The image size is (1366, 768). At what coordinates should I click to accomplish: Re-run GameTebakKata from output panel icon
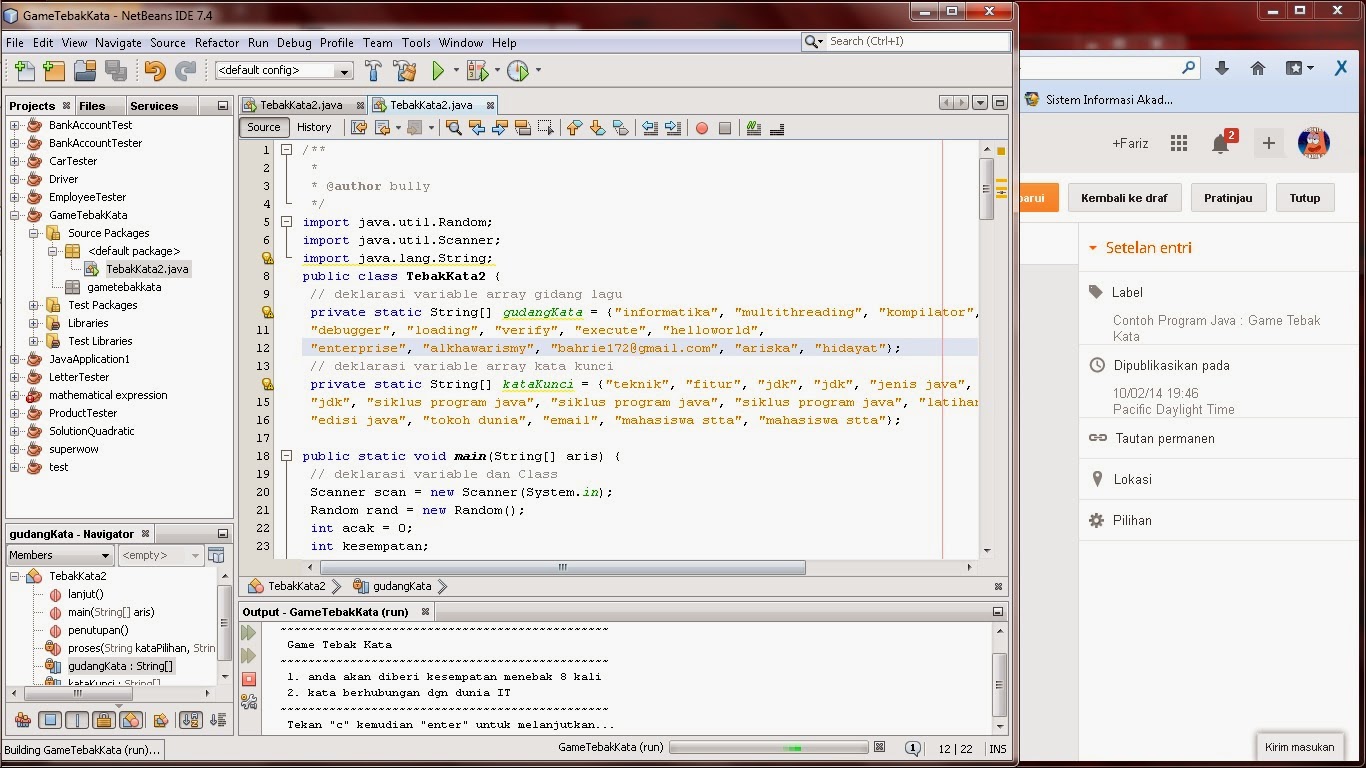pos(248,632)
